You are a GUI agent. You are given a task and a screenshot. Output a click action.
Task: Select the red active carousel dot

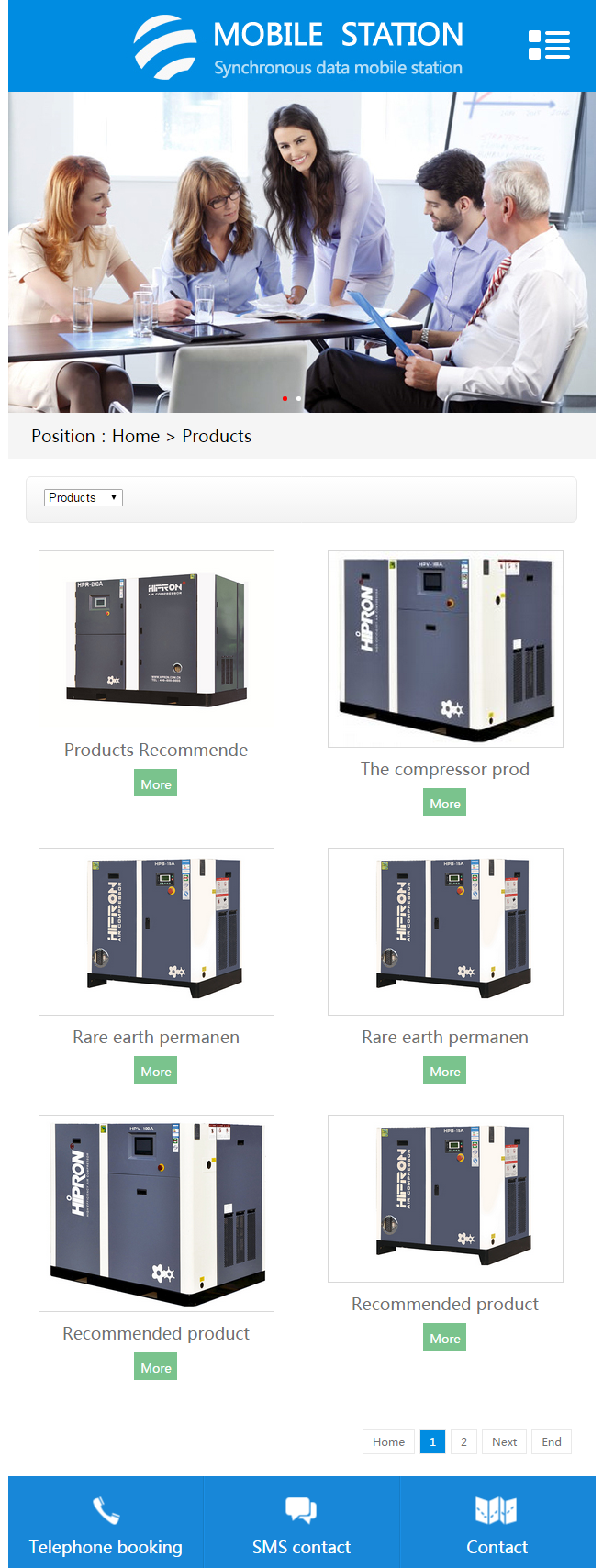point(285,398)
